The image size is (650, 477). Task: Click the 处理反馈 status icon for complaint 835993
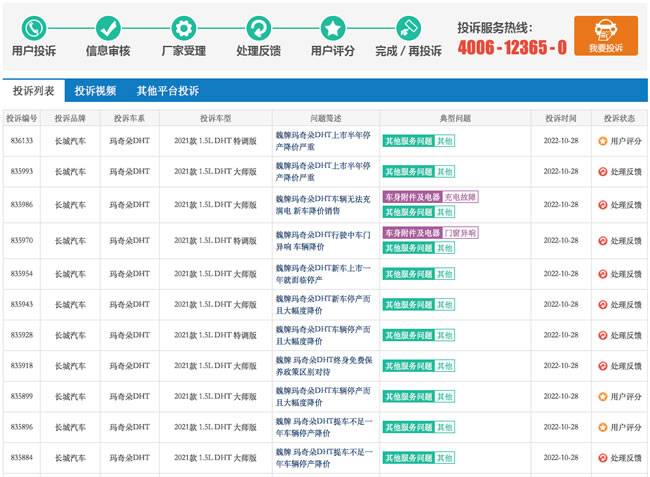pos(603,171)
